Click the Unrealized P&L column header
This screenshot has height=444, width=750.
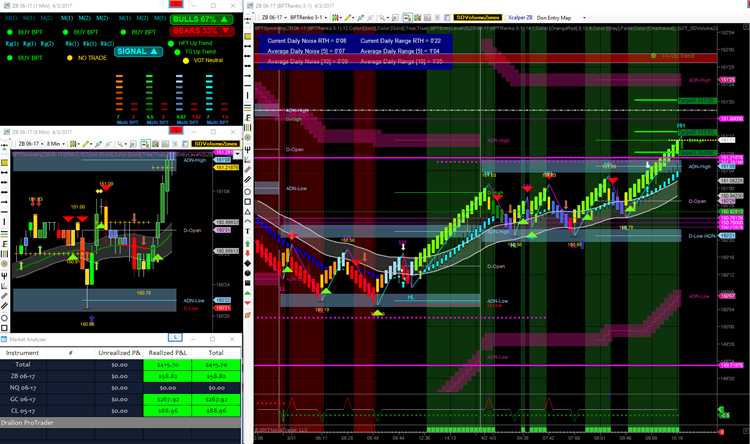pyautogui.click(x=119, y=353)
